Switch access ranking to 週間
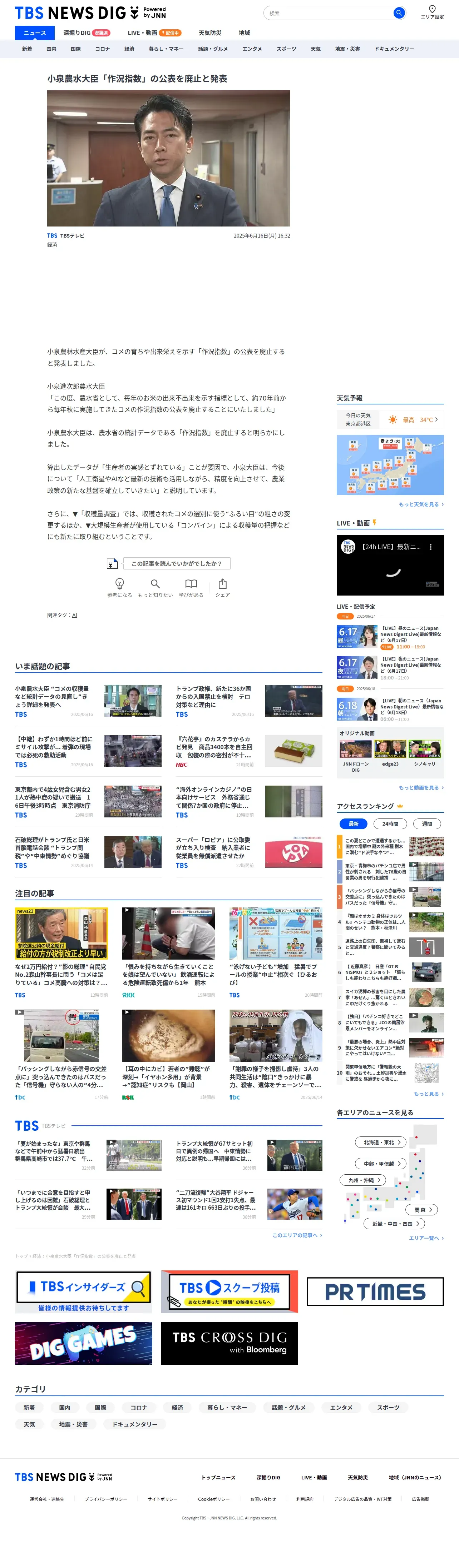Viewport: 459px width, 1568px height. tap(427, 823)
